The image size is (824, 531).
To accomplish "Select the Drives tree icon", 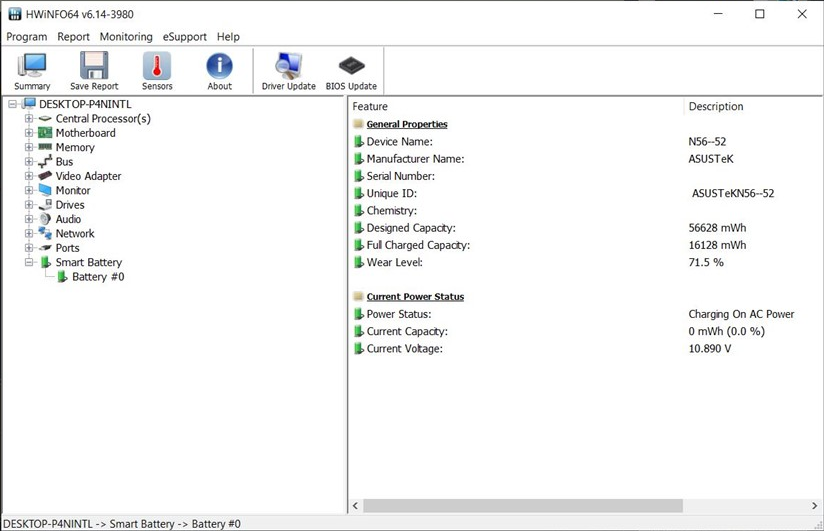I will [45, 205].
